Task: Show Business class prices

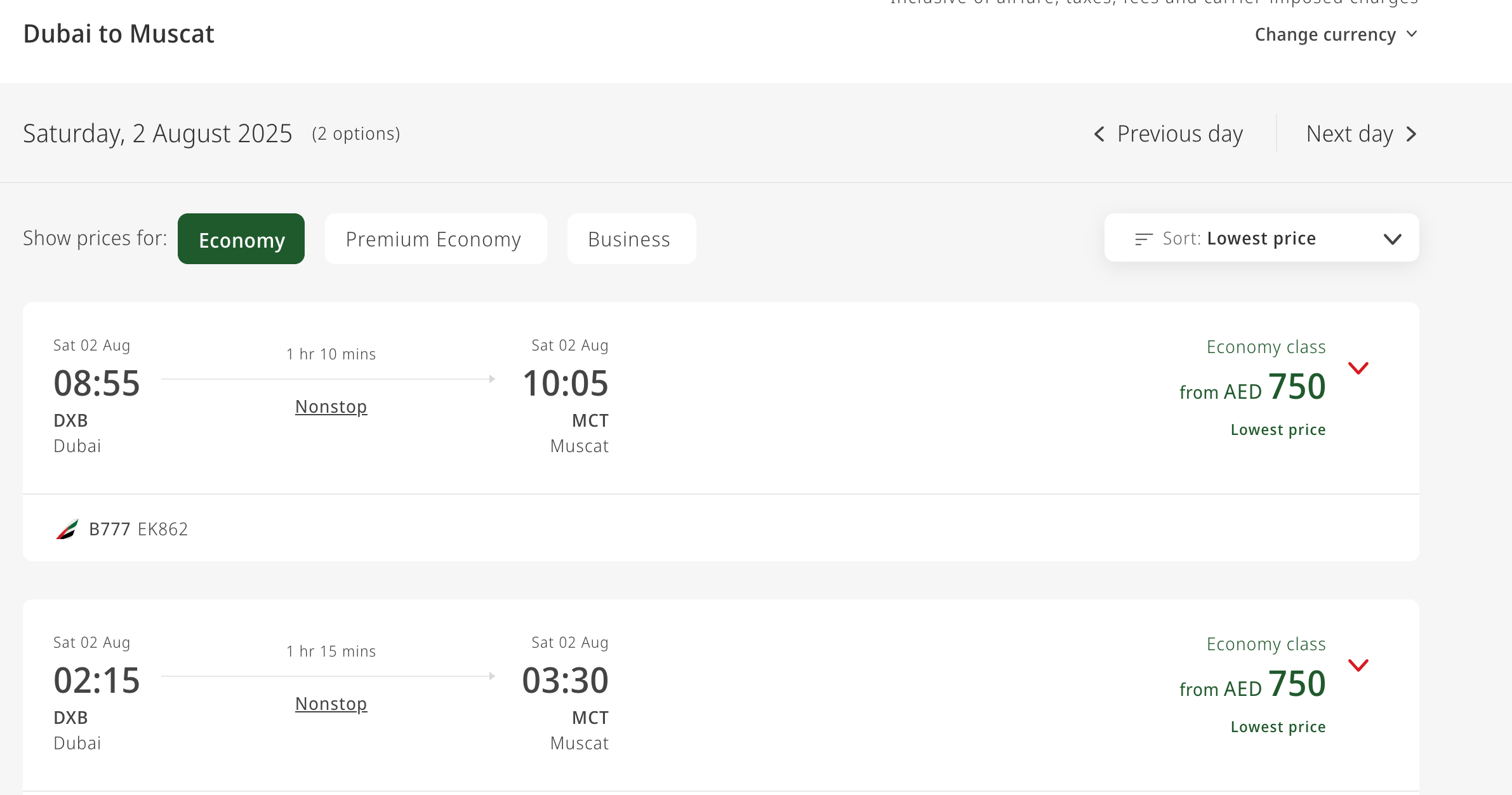Action: 630,239
